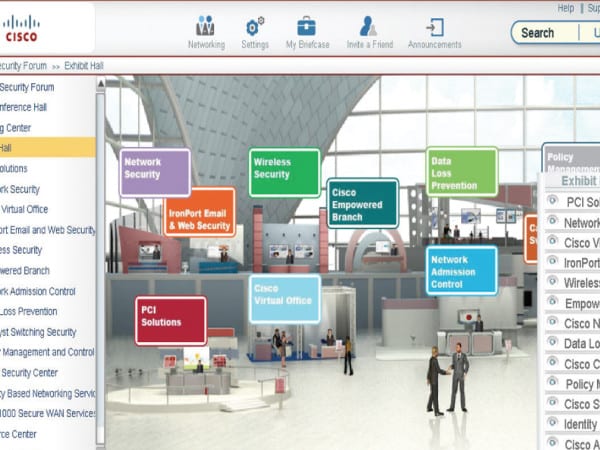This screenshot has width=600, height=450.
Task: Click the Wireless exhibit list icon
Action: (552, 281)
